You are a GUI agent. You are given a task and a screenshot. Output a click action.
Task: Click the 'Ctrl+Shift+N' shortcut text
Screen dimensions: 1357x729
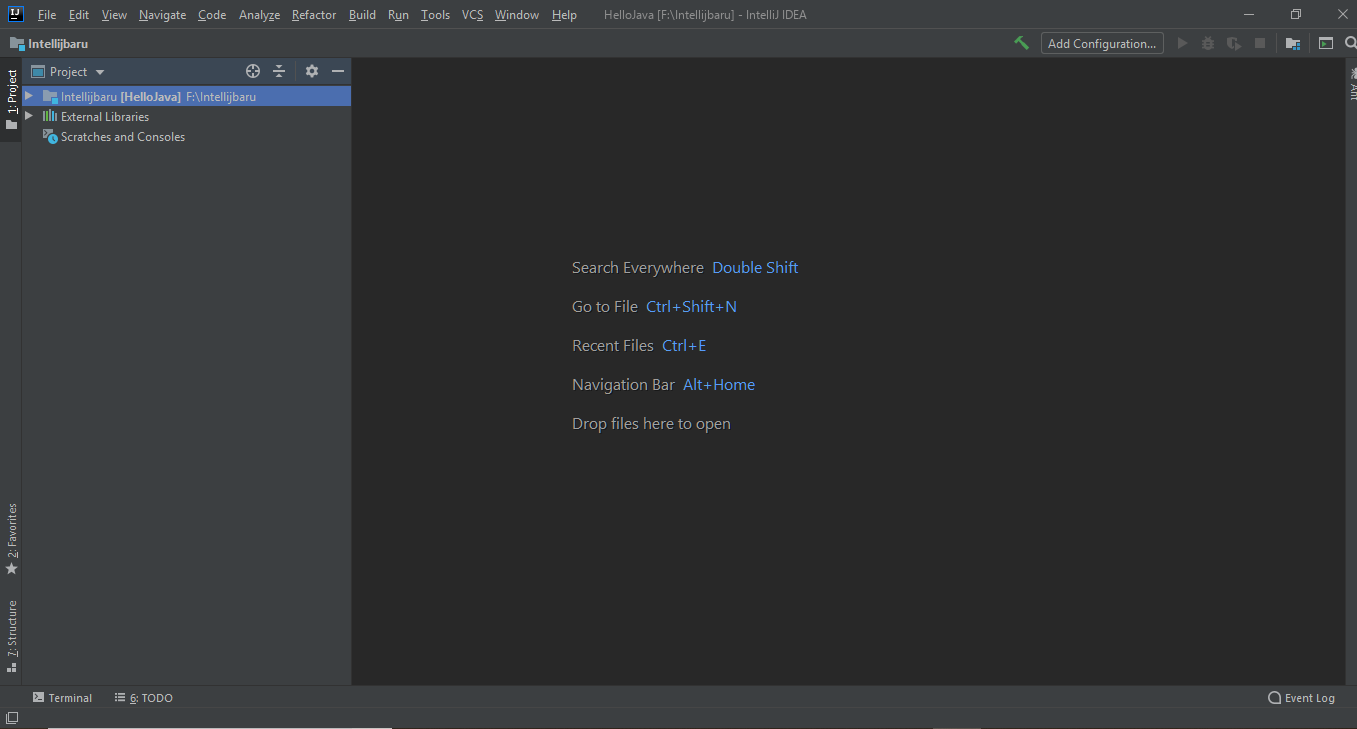[691, 307]
